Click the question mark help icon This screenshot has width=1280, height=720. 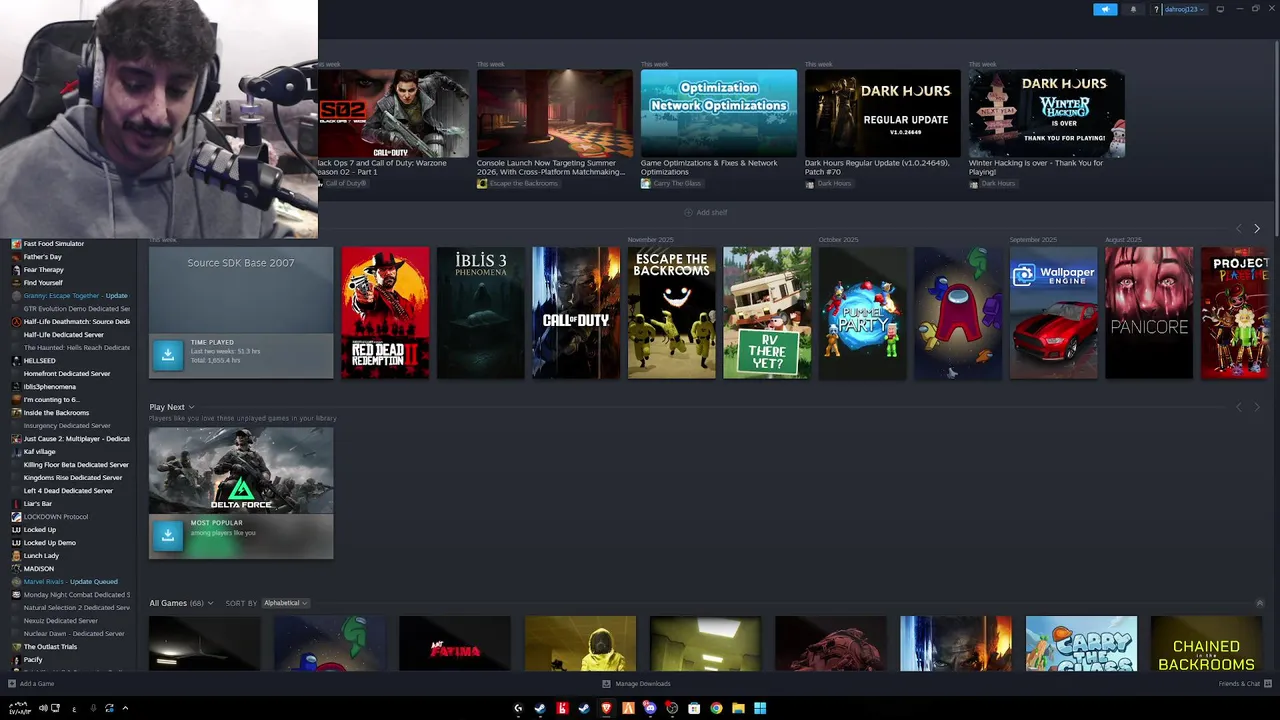pyautogui.click(x=1156, y=9)
